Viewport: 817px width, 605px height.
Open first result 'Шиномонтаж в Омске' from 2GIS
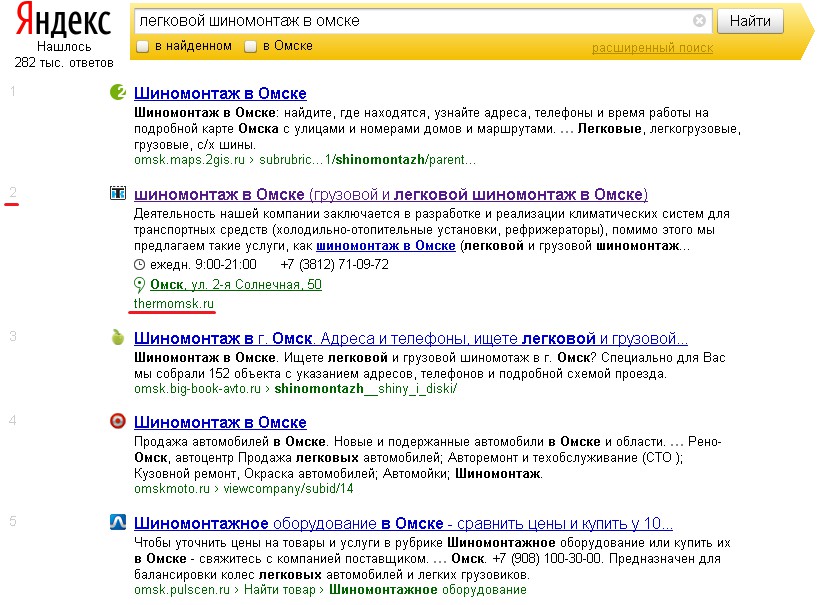point(220,93)
